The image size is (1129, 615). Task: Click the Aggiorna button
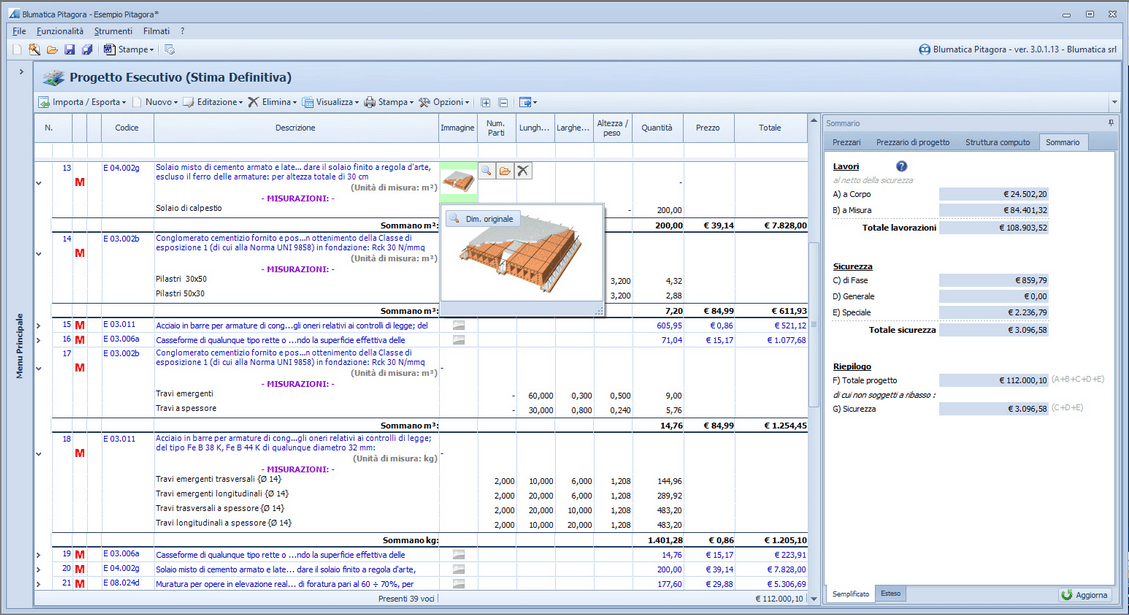click(1084, 595)
